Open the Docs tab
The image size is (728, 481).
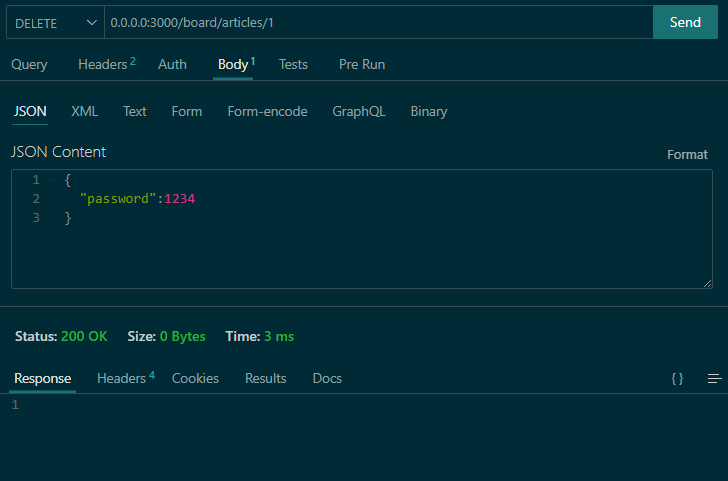click(x=327, y=378)
